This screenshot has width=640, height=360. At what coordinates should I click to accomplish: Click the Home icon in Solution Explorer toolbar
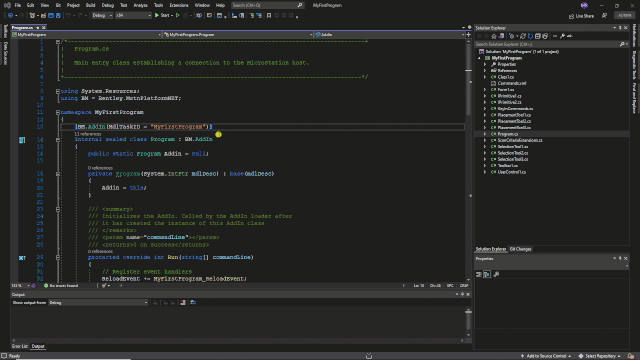pyautogui.click(x=494, y=36)
